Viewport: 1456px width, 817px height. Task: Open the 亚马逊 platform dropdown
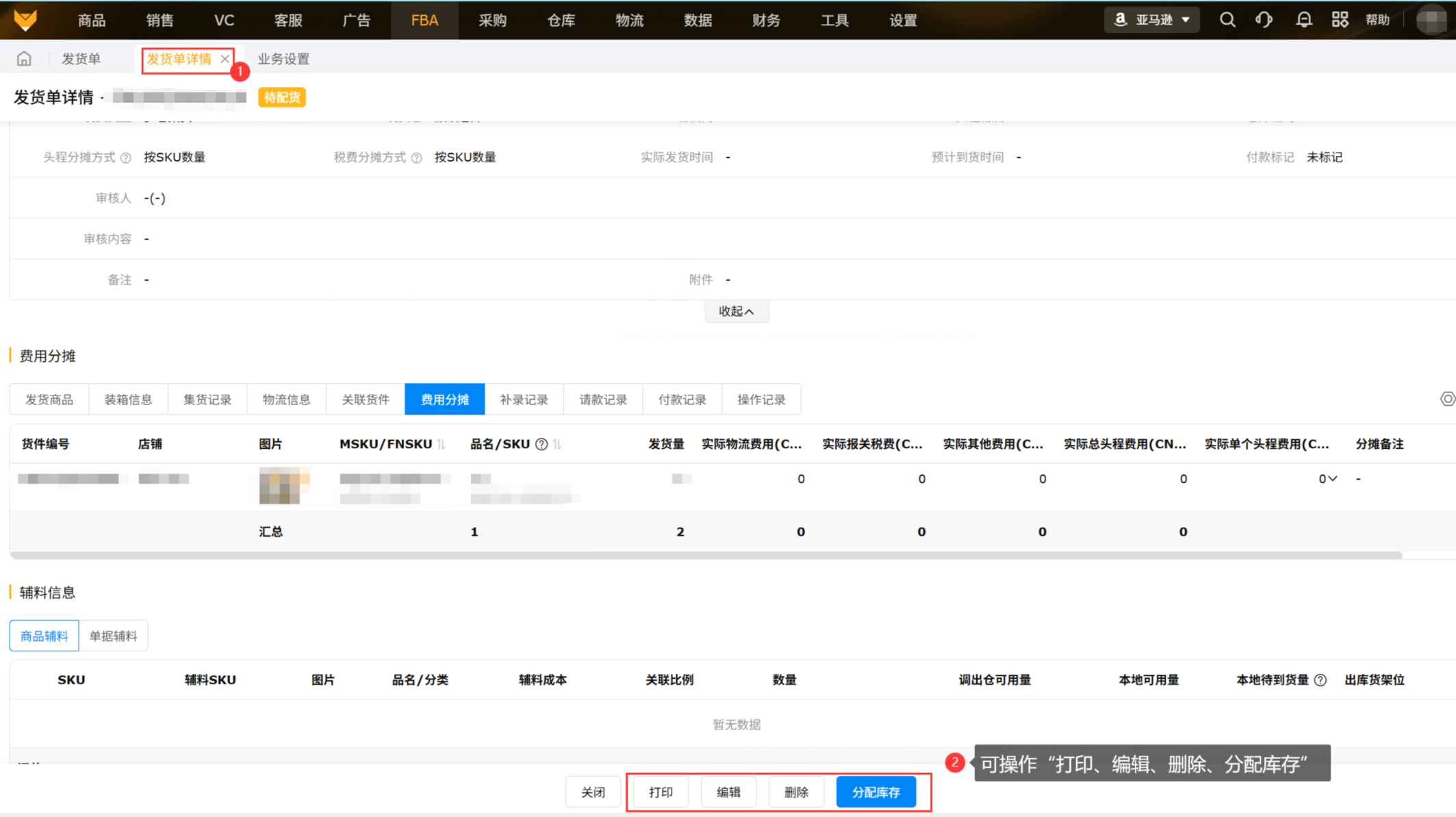[1152, 20]
